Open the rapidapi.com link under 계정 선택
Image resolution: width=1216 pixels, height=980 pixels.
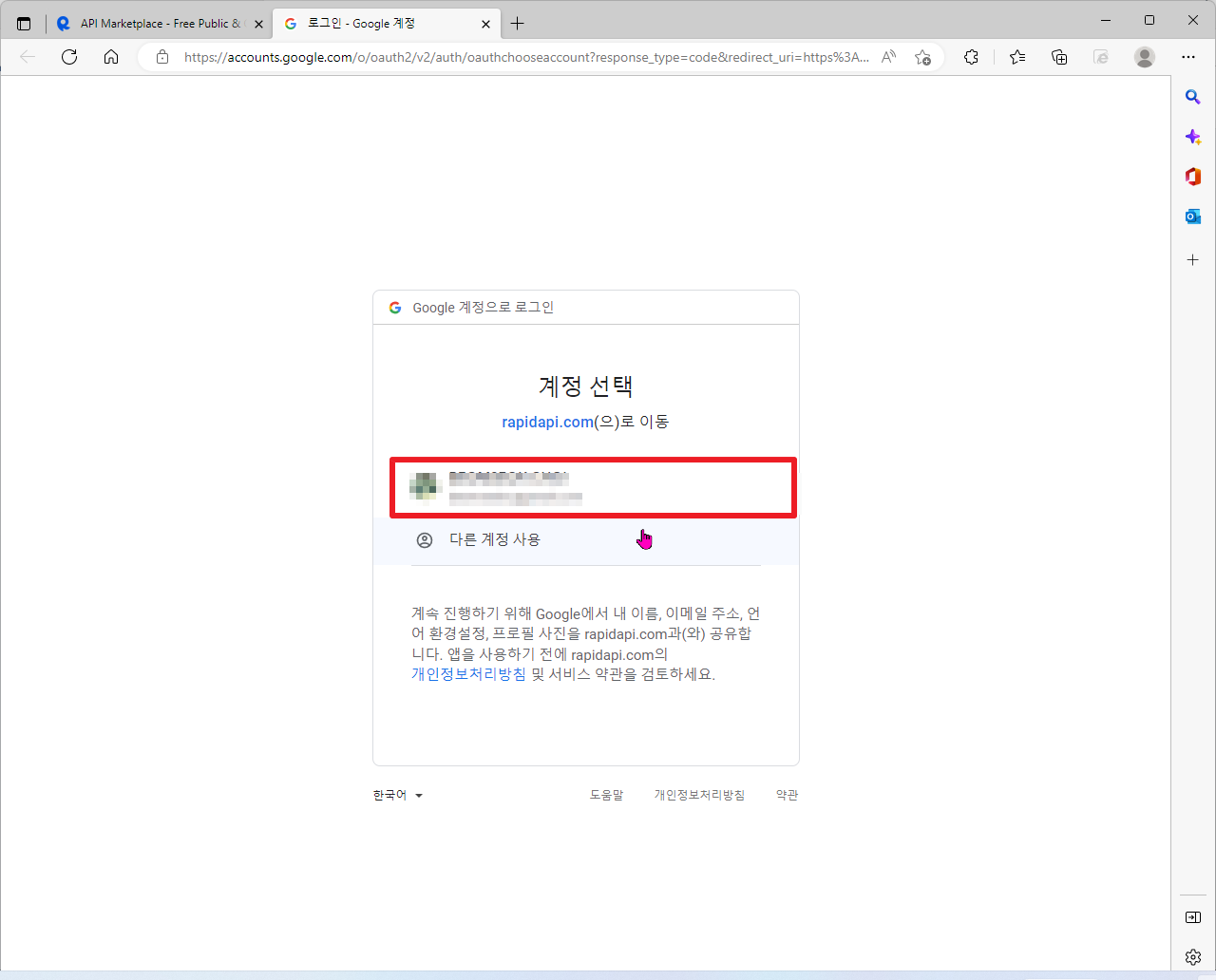click(x=547, y=422)
